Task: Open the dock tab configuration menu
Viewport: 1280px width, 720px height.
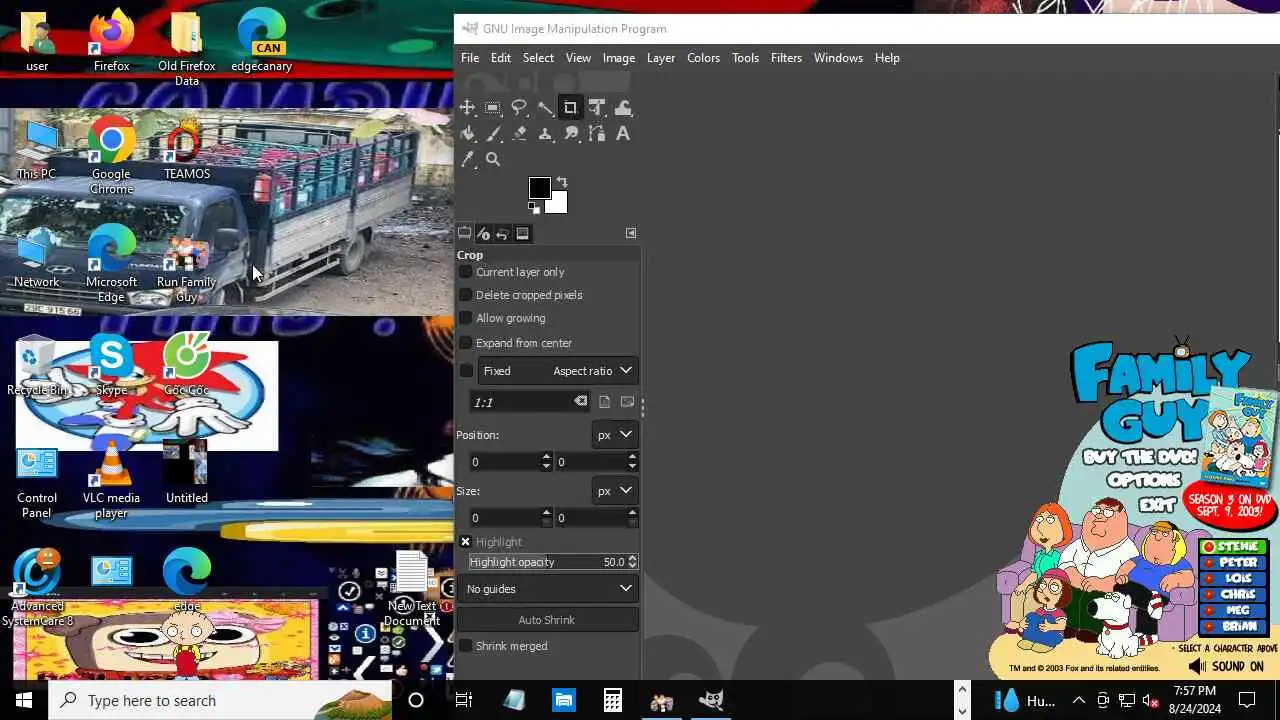Action: click(631, 233)
